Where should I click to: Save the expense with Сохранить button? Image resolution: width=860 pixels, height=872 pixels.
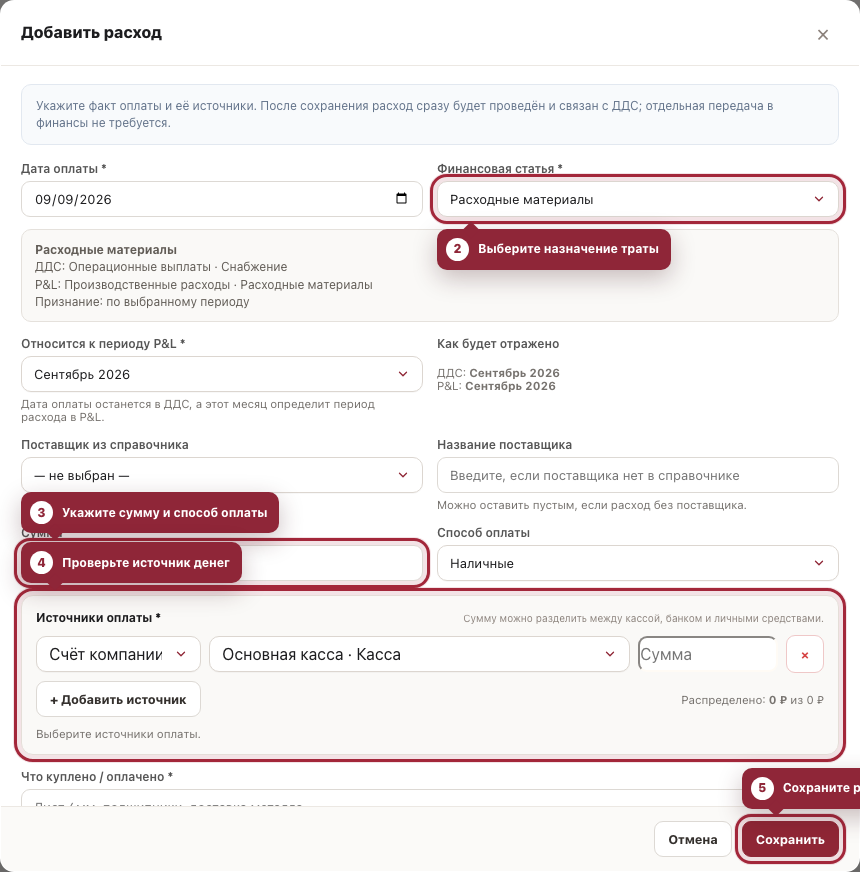790,839
